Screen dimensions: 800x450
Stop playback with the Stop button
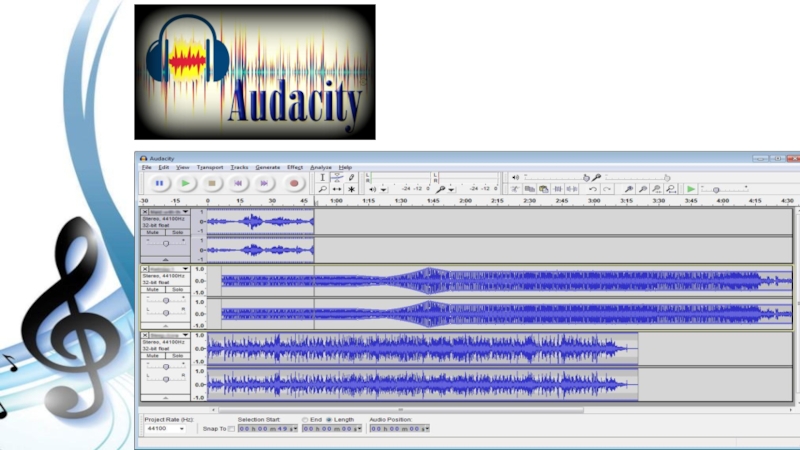tap(212, 183)
